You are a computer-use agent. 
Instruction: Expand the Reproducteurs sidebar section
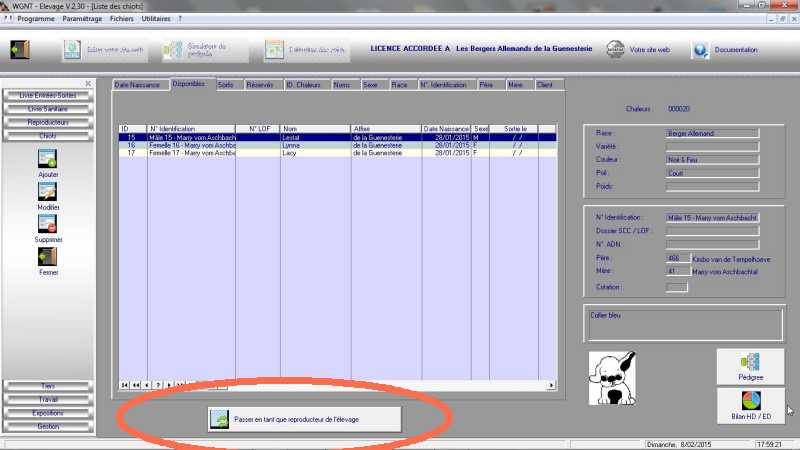pyautogui.click(x=48, y=122)
